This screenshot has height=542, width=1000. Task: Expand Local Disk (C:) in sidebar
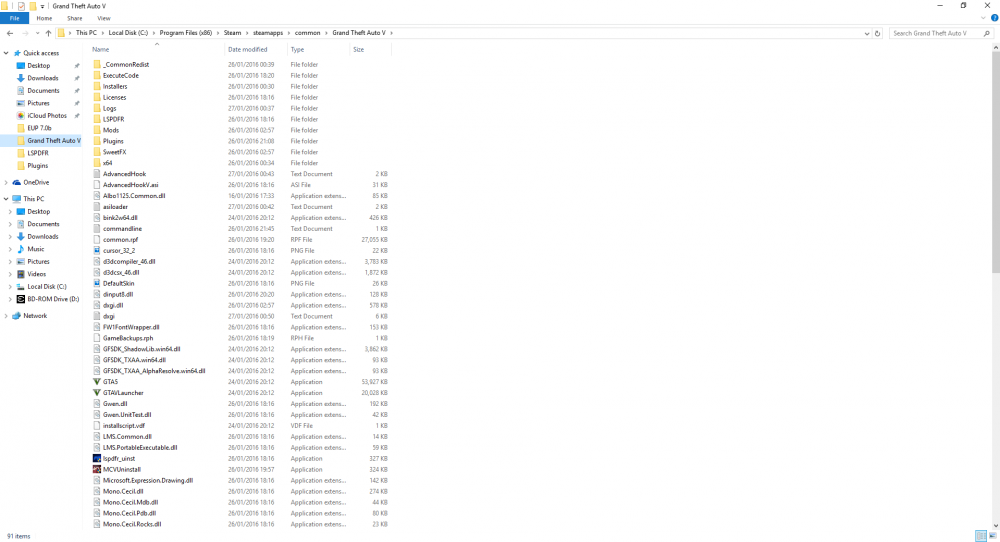coord(10,287)
